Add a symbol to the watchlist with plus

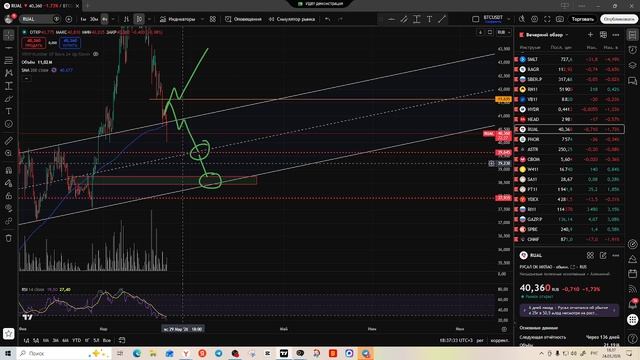[590, 35]
